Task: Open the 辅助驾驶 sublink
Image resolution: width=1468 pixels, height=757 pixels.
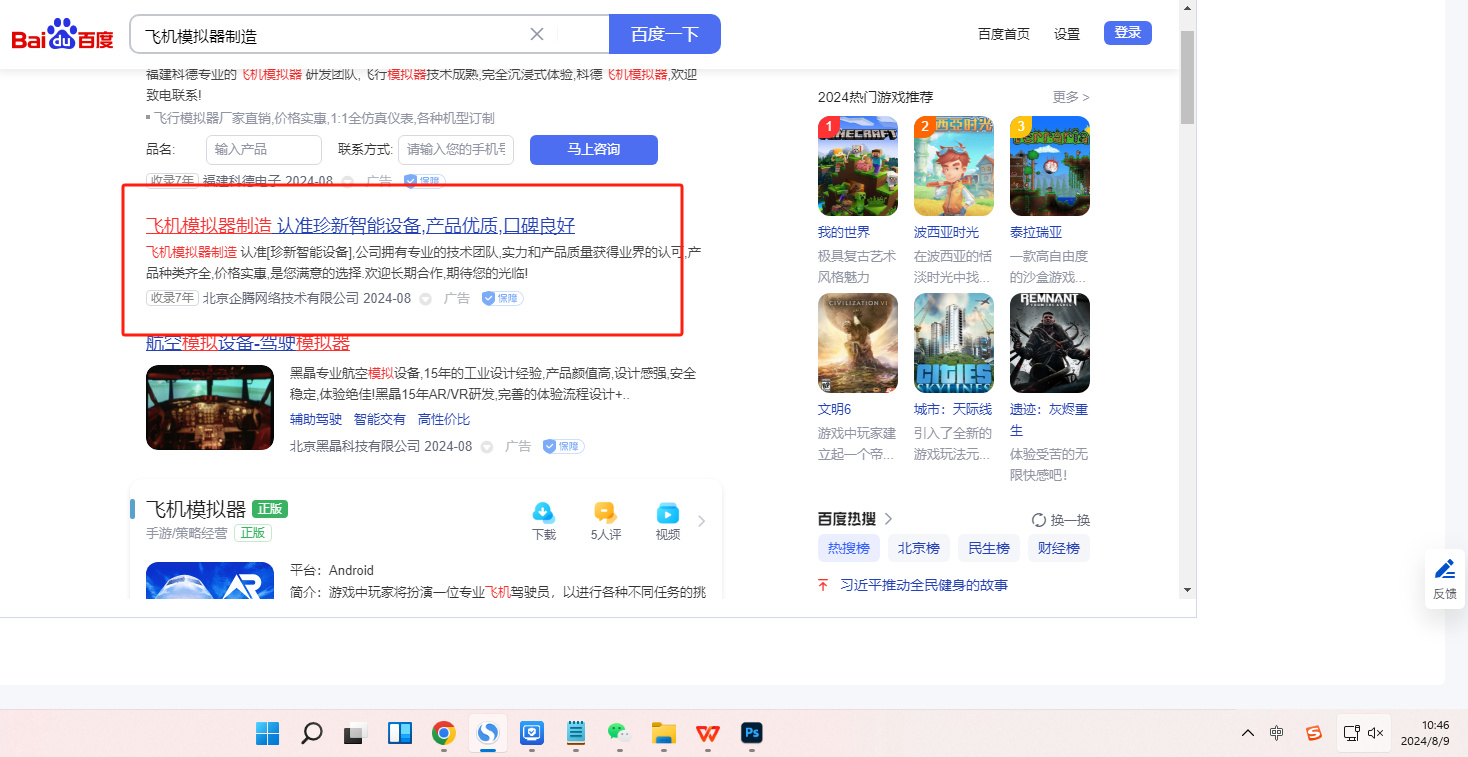Action: click(316, 420)
